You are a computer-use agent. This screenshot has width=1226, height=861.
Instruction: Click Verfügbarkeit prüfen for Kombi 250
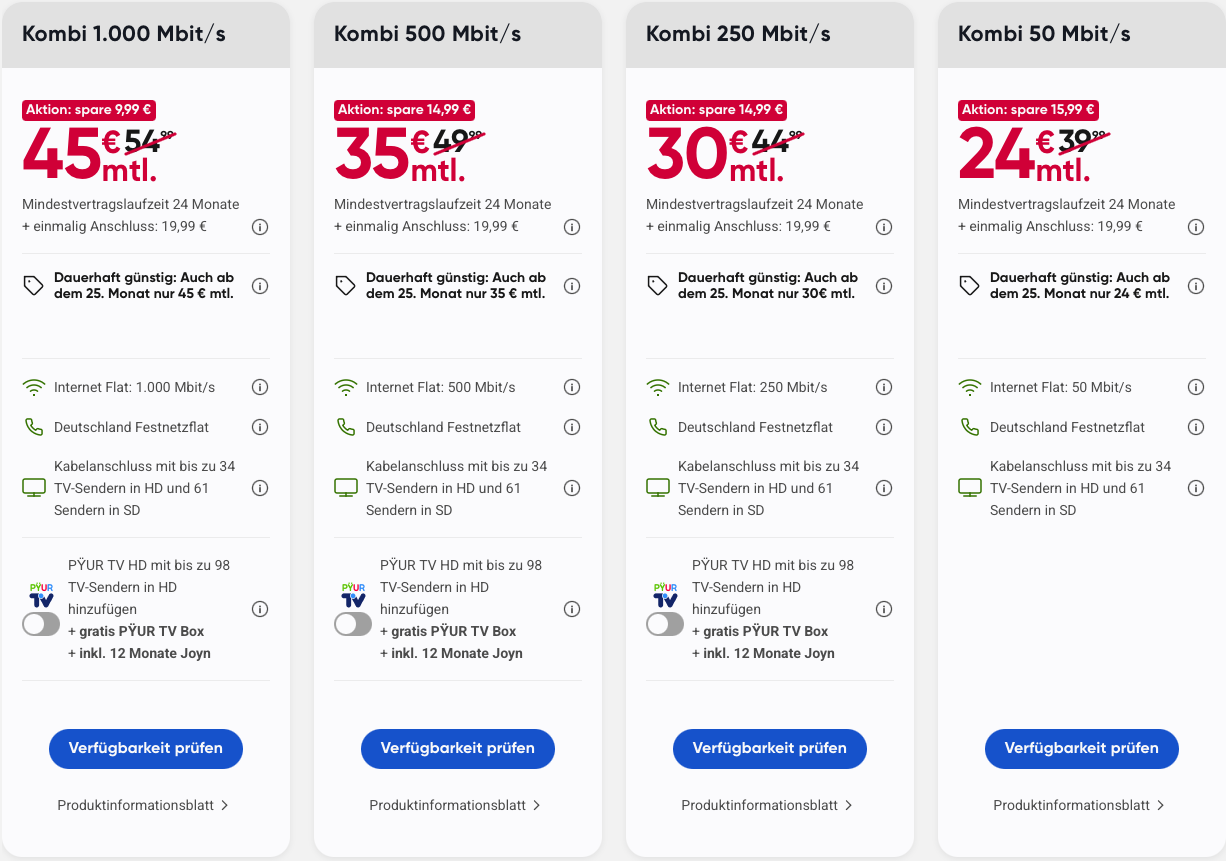coord(769,748)
